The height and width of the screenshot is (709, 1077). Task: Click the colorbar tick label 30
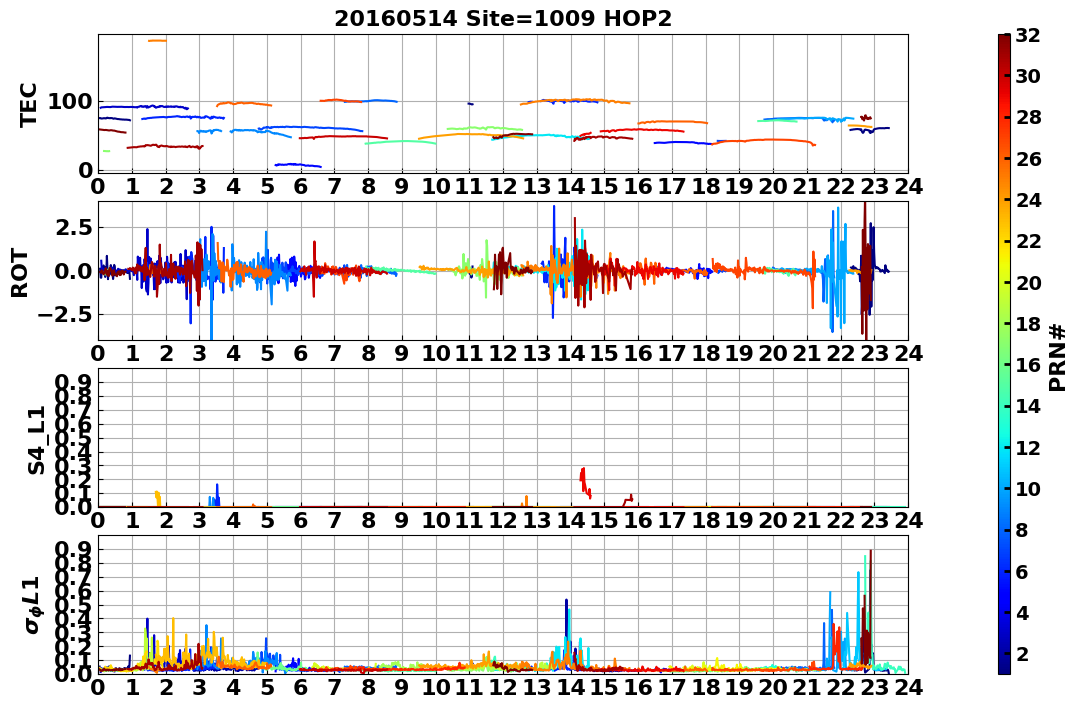click(1027, 76)
